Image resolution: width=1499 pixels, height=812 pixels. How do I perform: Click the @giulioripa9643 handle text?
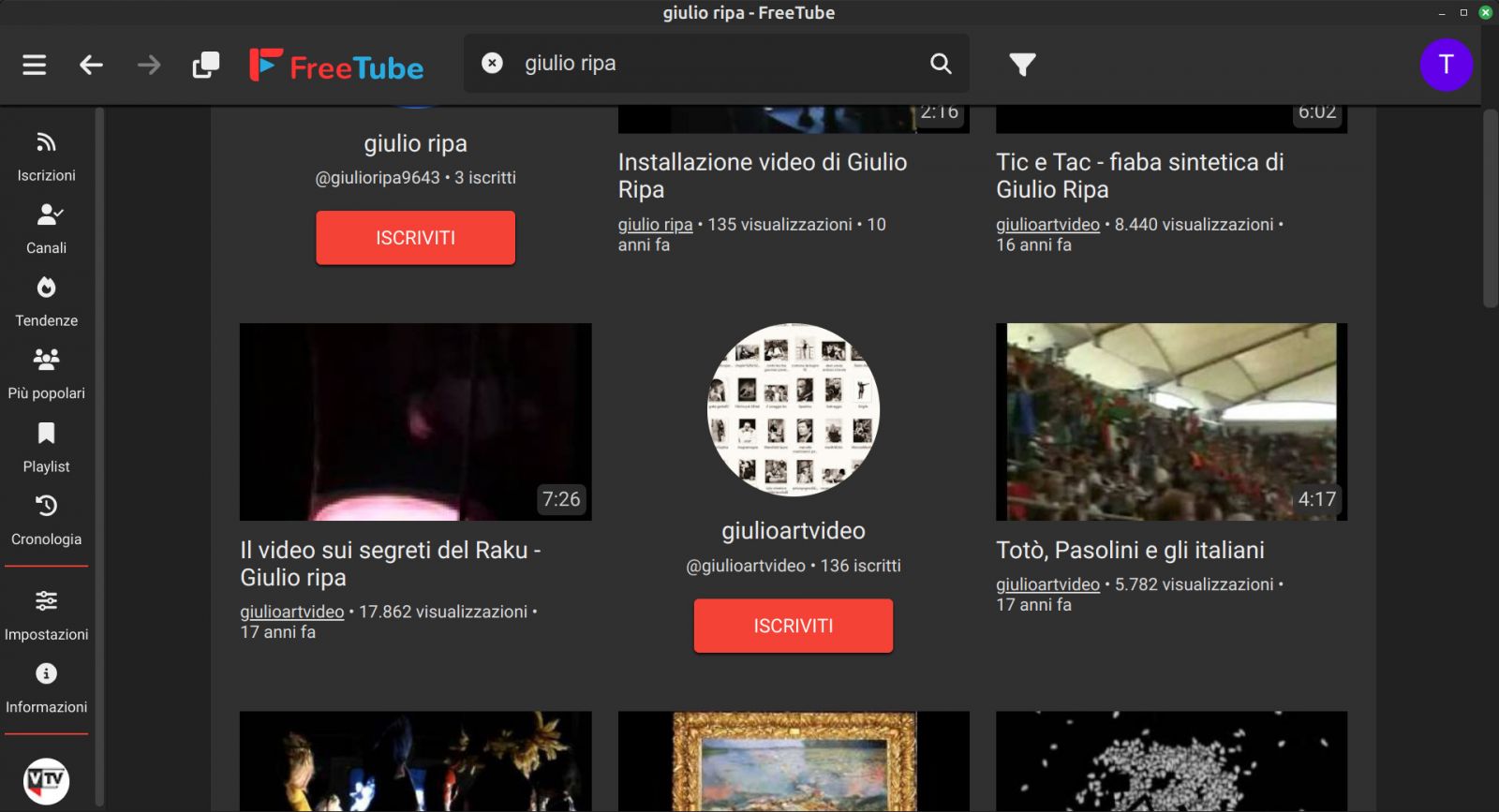pyautogui.click(x=378, y=178)
